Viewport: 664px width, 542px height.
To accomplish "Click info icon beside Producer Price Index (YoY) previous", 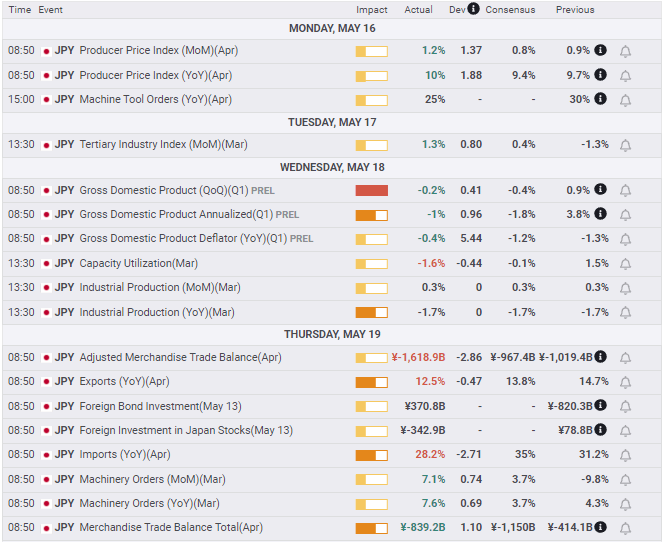I will tap(600, 75).
